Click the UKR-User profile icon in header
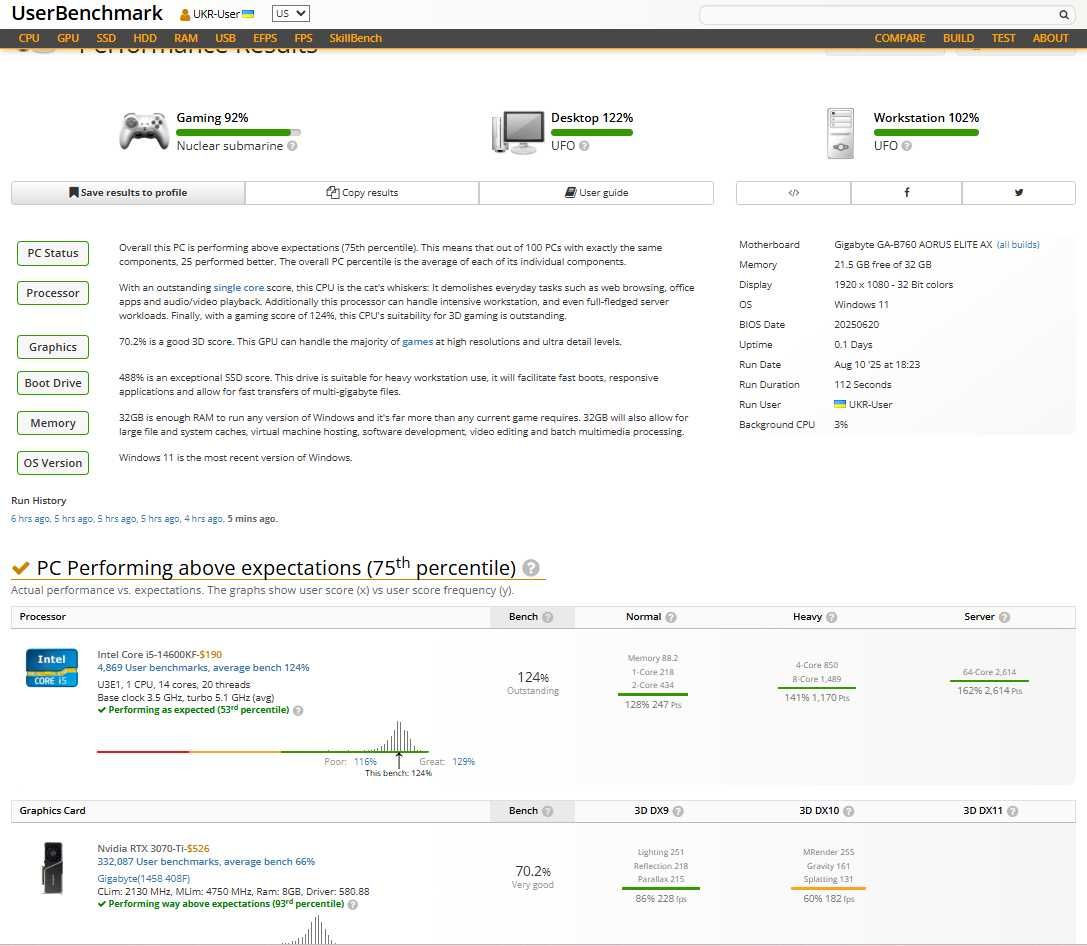 185,15
